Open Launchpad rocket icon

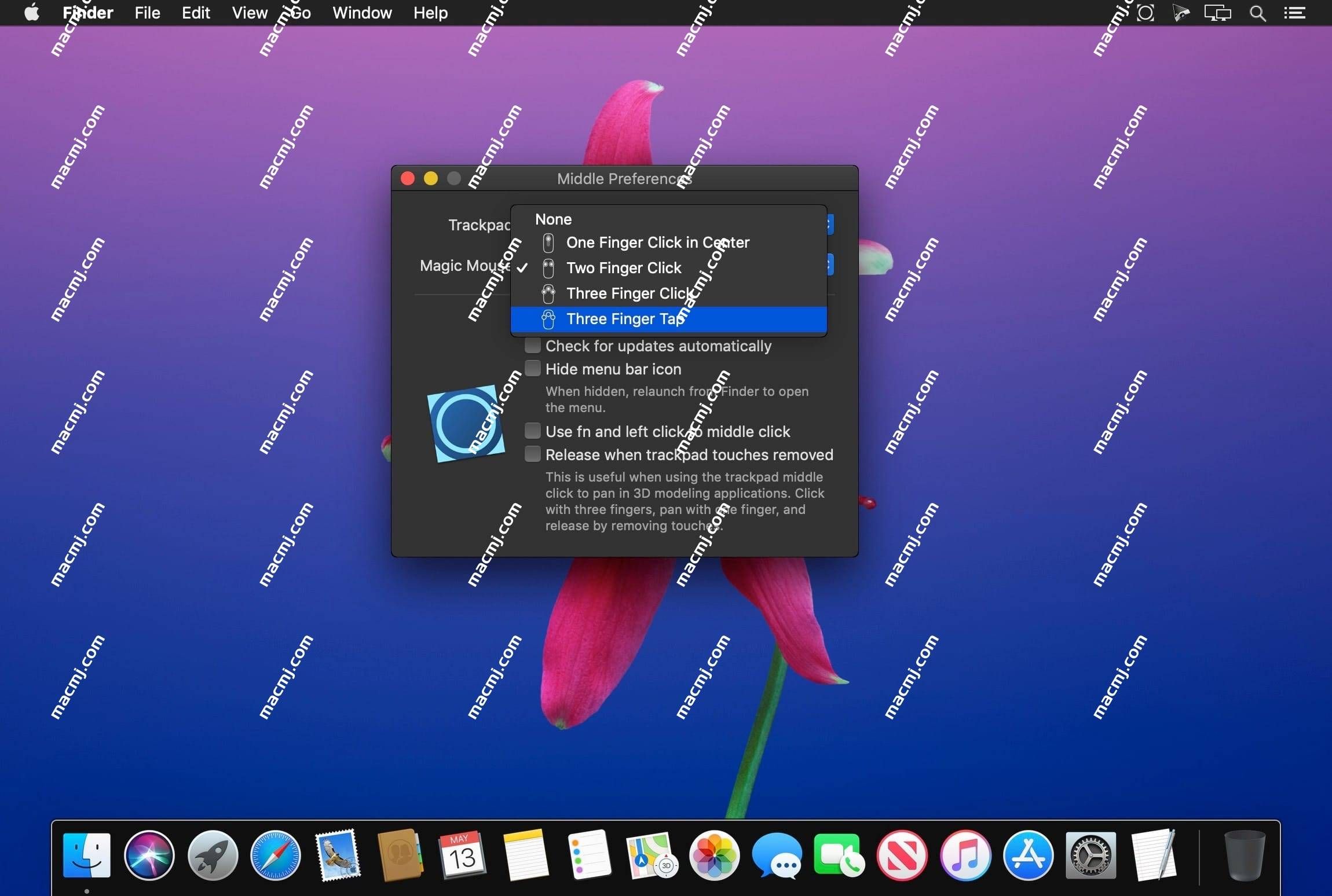click(x=213, y=855)
